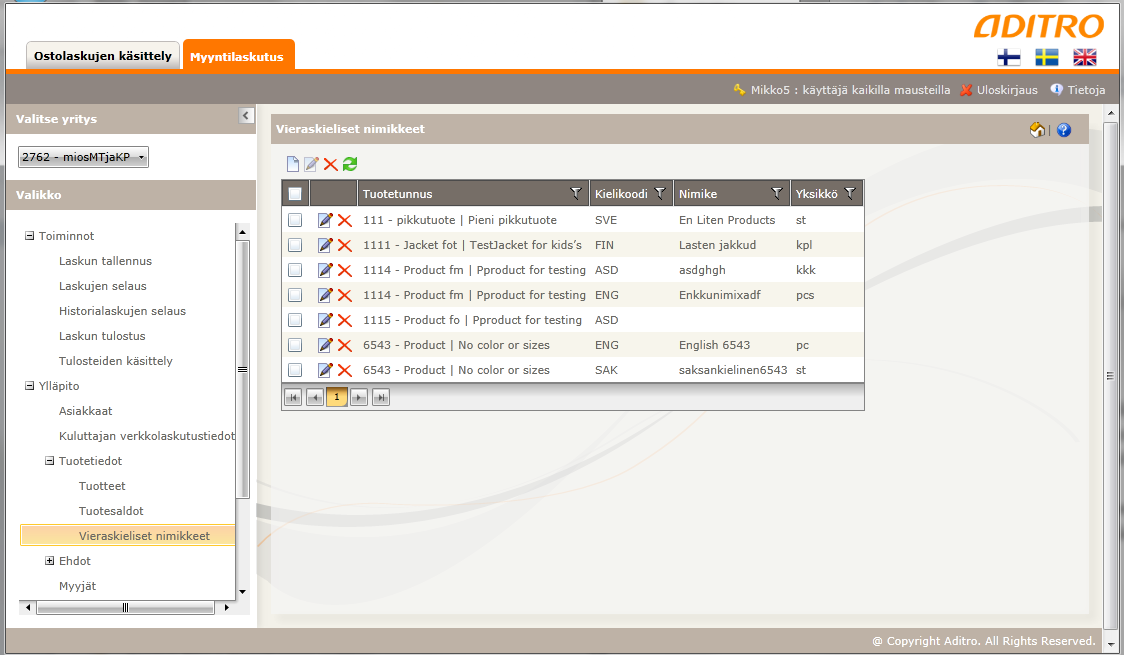Viewport: 1124px width, 655px height.
Task: Collapse the Tuotetiedot tree node
Action: tap(49, 461)
